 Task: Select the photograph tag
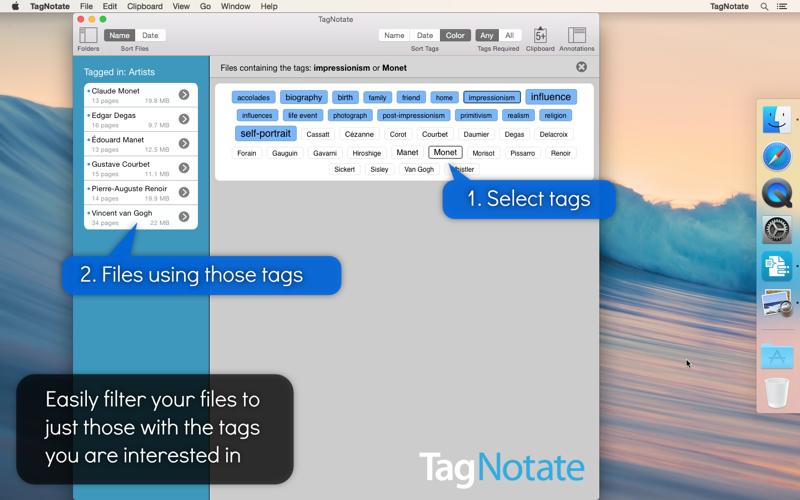pyautogui.click(x=350, y=115)
